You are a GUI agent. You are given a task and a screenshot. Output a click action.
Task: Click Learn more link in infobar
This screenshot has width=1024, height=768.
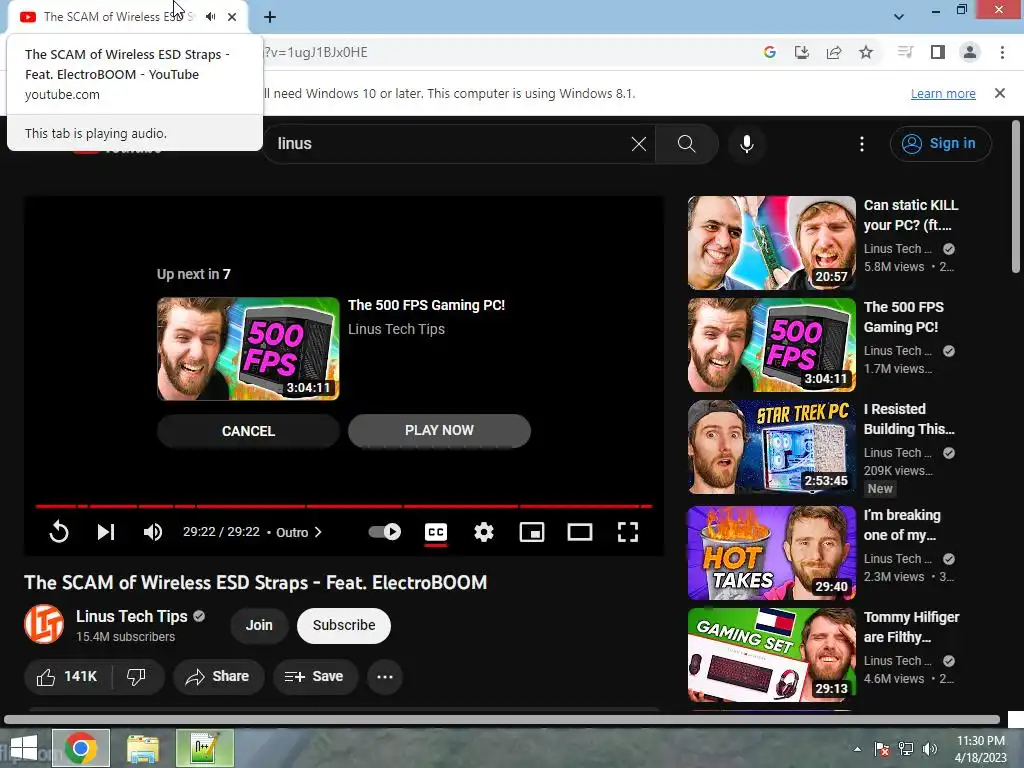point(943,94)
